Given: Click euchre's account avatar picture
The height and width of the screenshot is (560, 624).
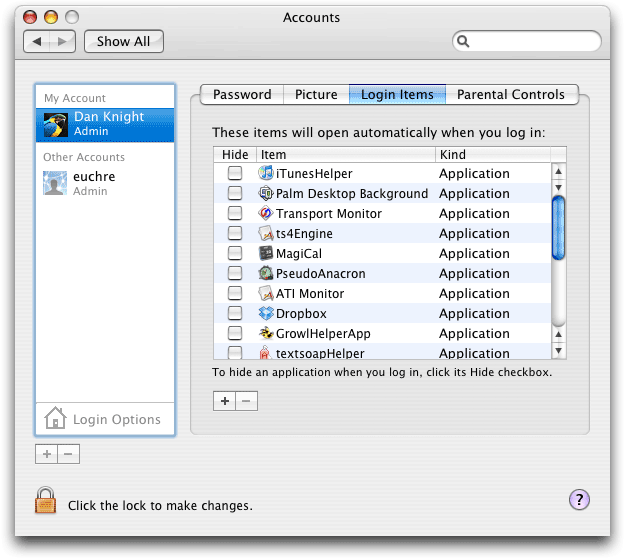Looking at the screenshot, I should coord(55,183).
